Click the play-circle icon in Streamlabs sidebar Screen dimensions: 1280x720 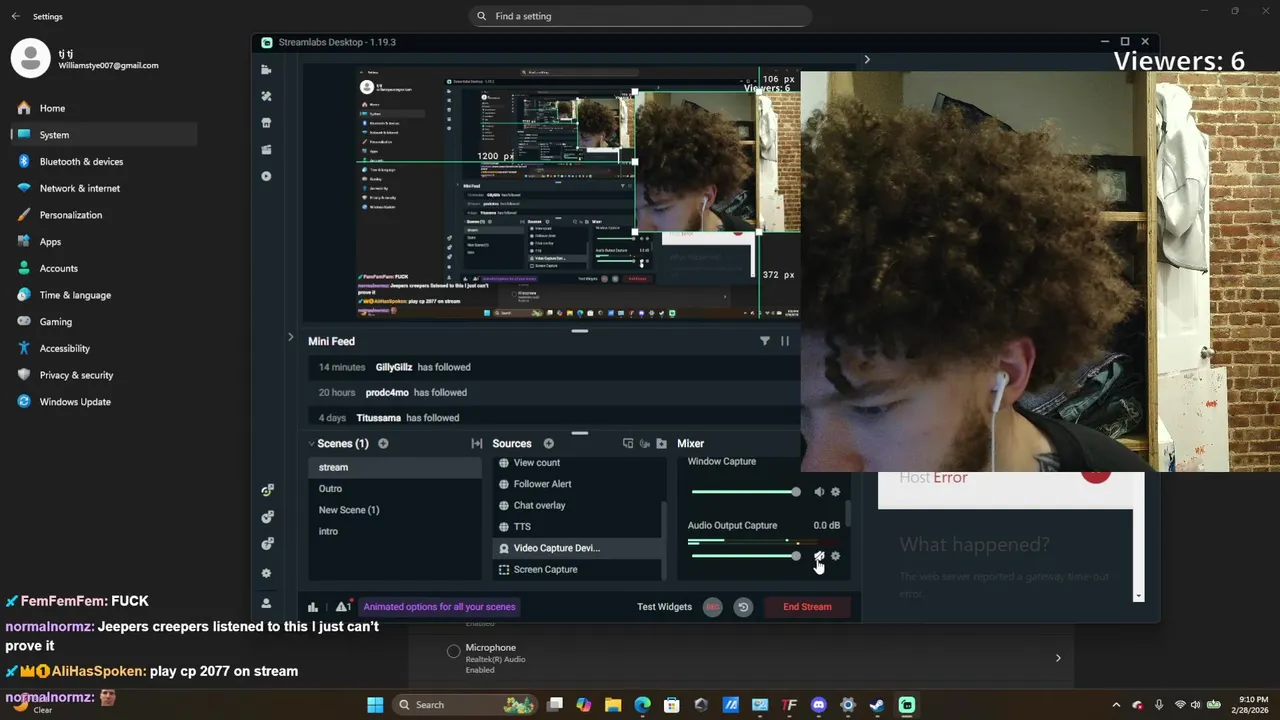(x=266, y=176)
